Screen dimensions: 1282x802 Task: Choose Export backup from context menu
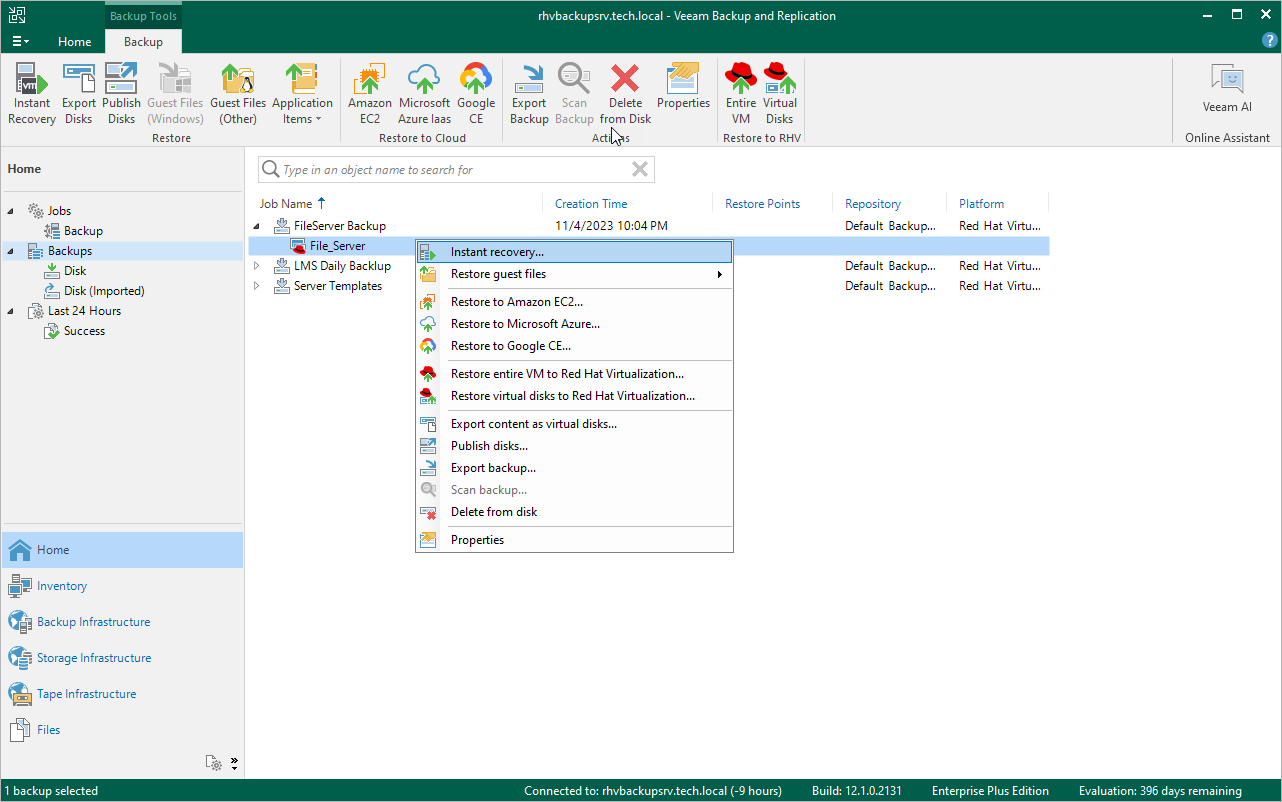click(575, 468)
